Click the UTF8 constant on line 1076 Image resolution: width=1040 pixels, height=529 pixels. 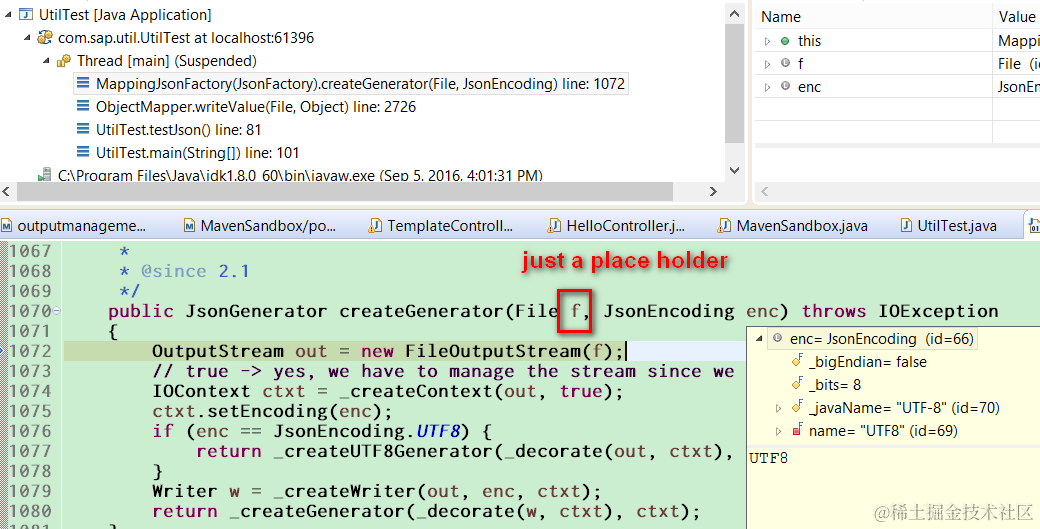tap(438, 432)
